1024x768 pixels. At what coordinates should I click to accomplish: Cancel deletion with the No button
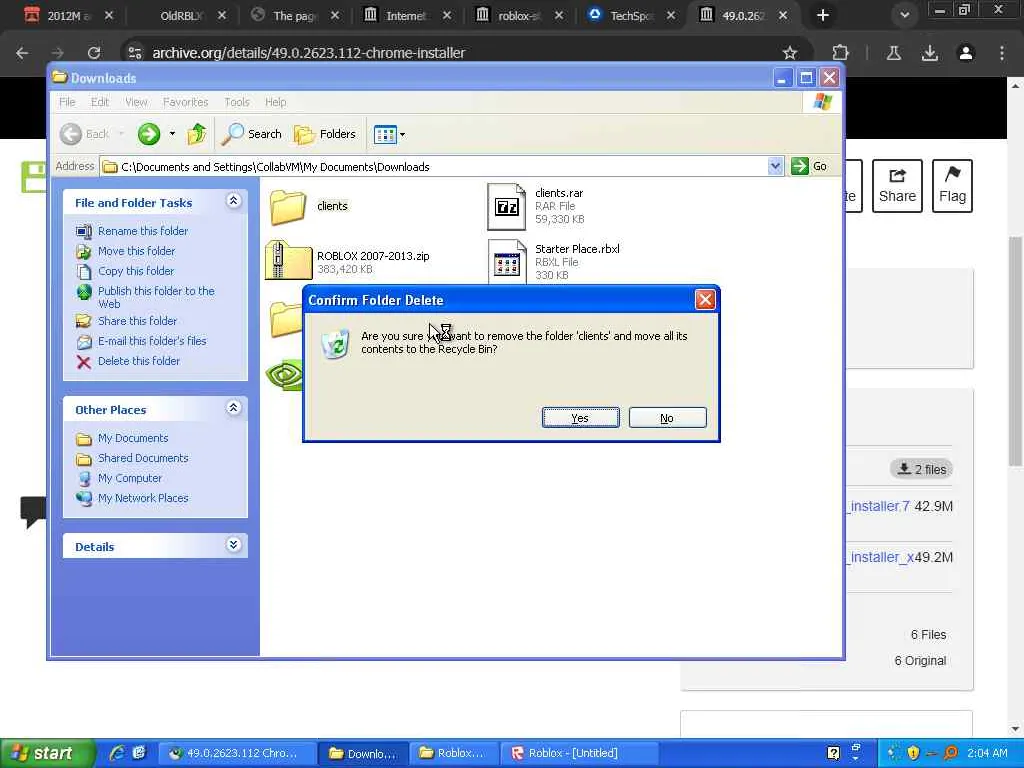click(x=667, y=418)
